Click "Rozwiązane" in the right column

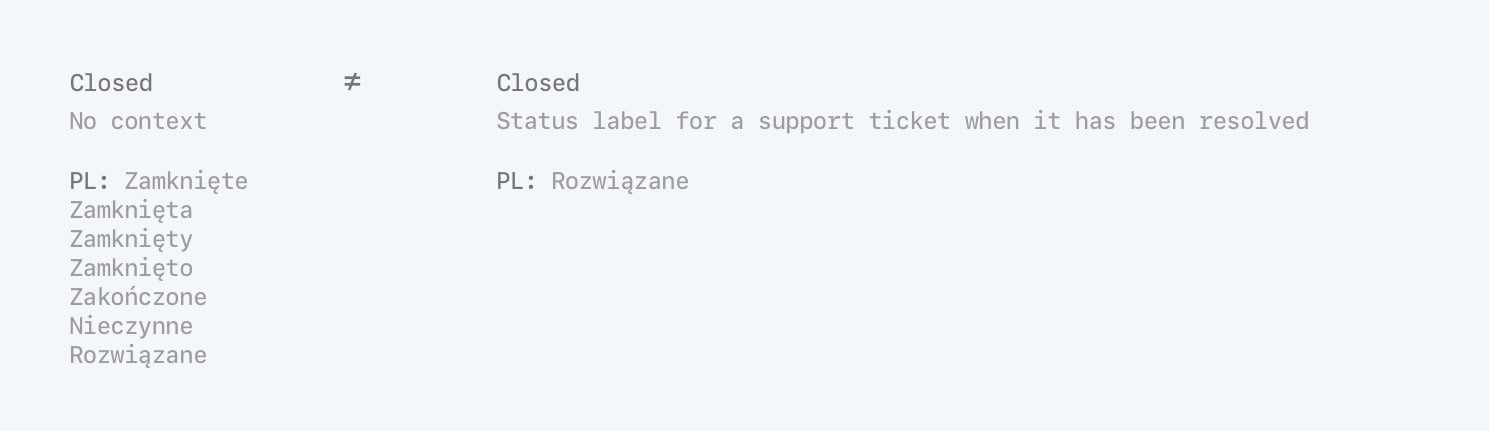620,181
